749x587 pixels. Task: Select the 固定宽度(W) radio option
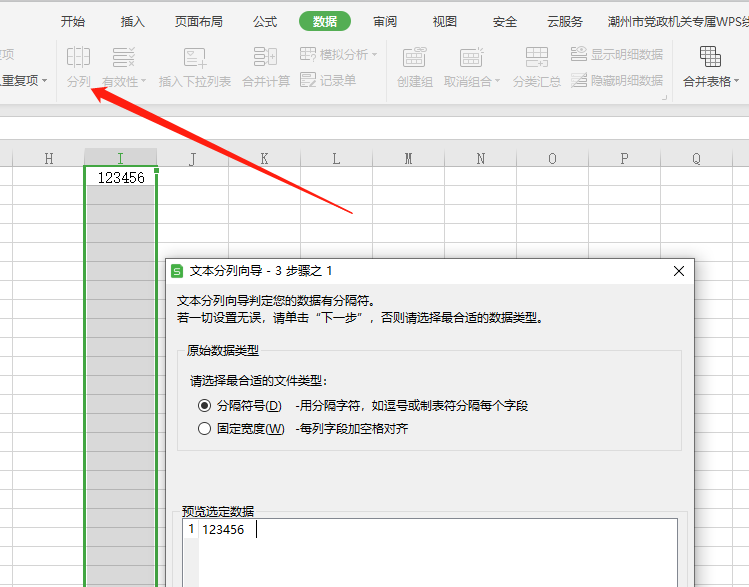pyautogui.click(x=204, y=428)
